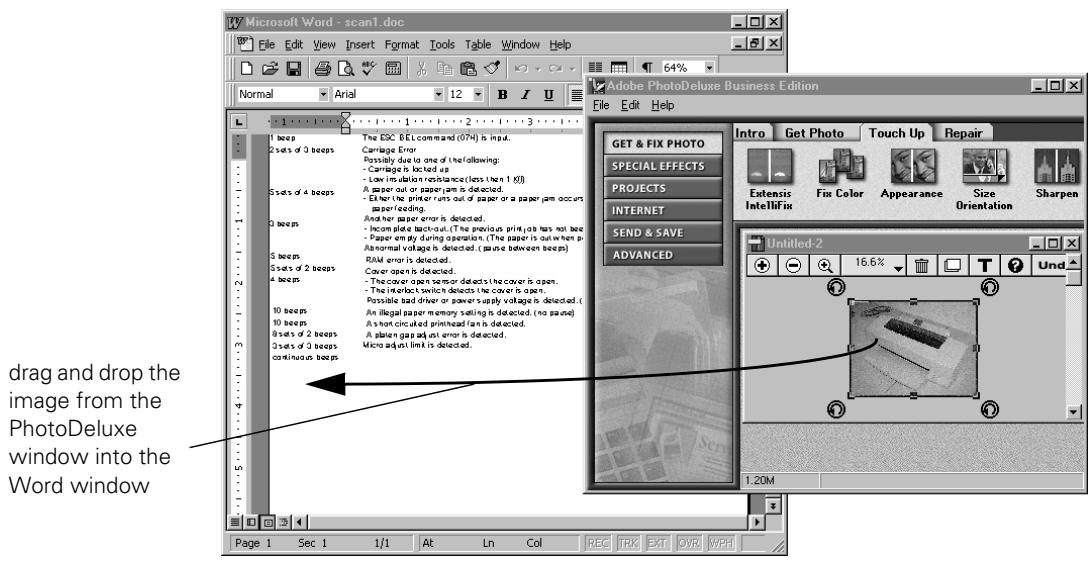The width and height of the screenshot is (1090, 562).
Task: Switch to the Repair tab
Action: pos(963,133)
